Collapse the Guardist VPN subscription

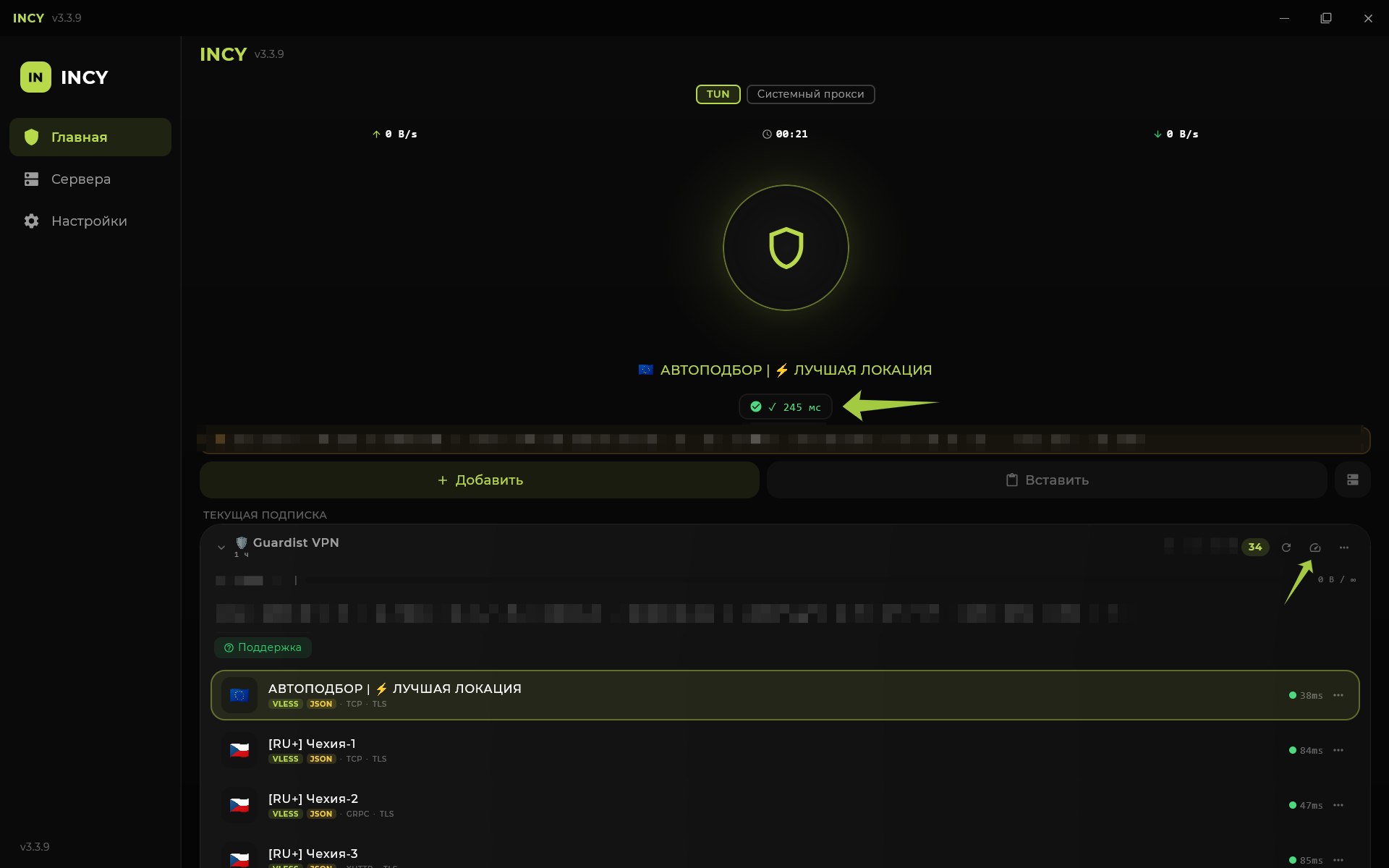click(x=221, y=548)
